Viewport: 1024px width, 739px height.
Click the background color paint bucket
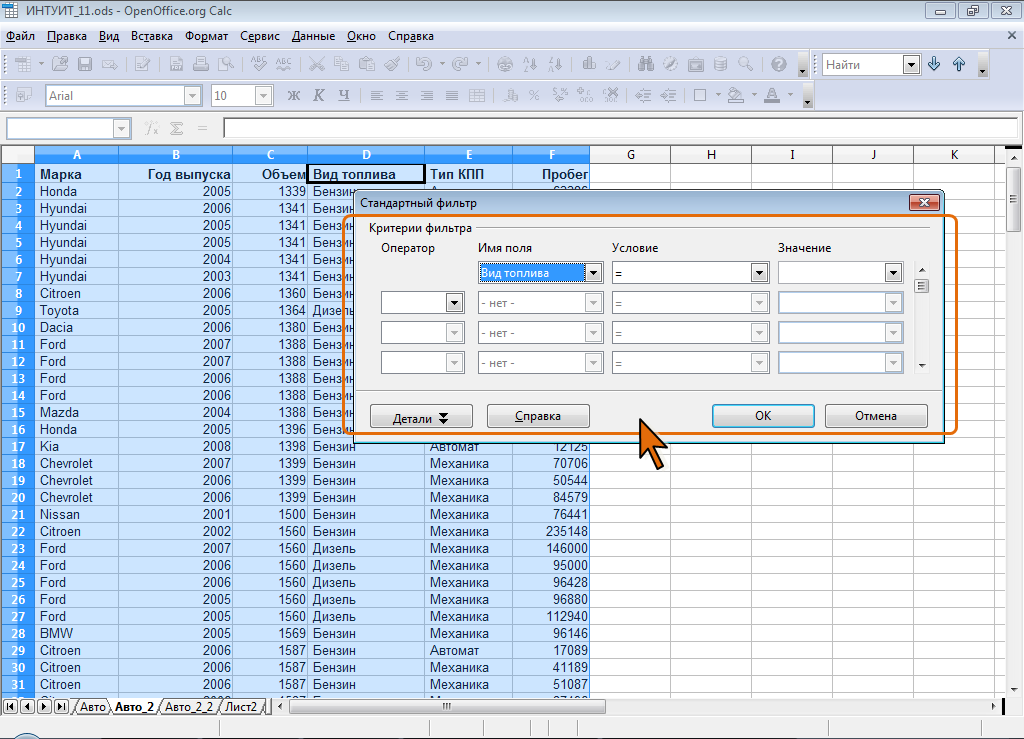pos(735,95)
